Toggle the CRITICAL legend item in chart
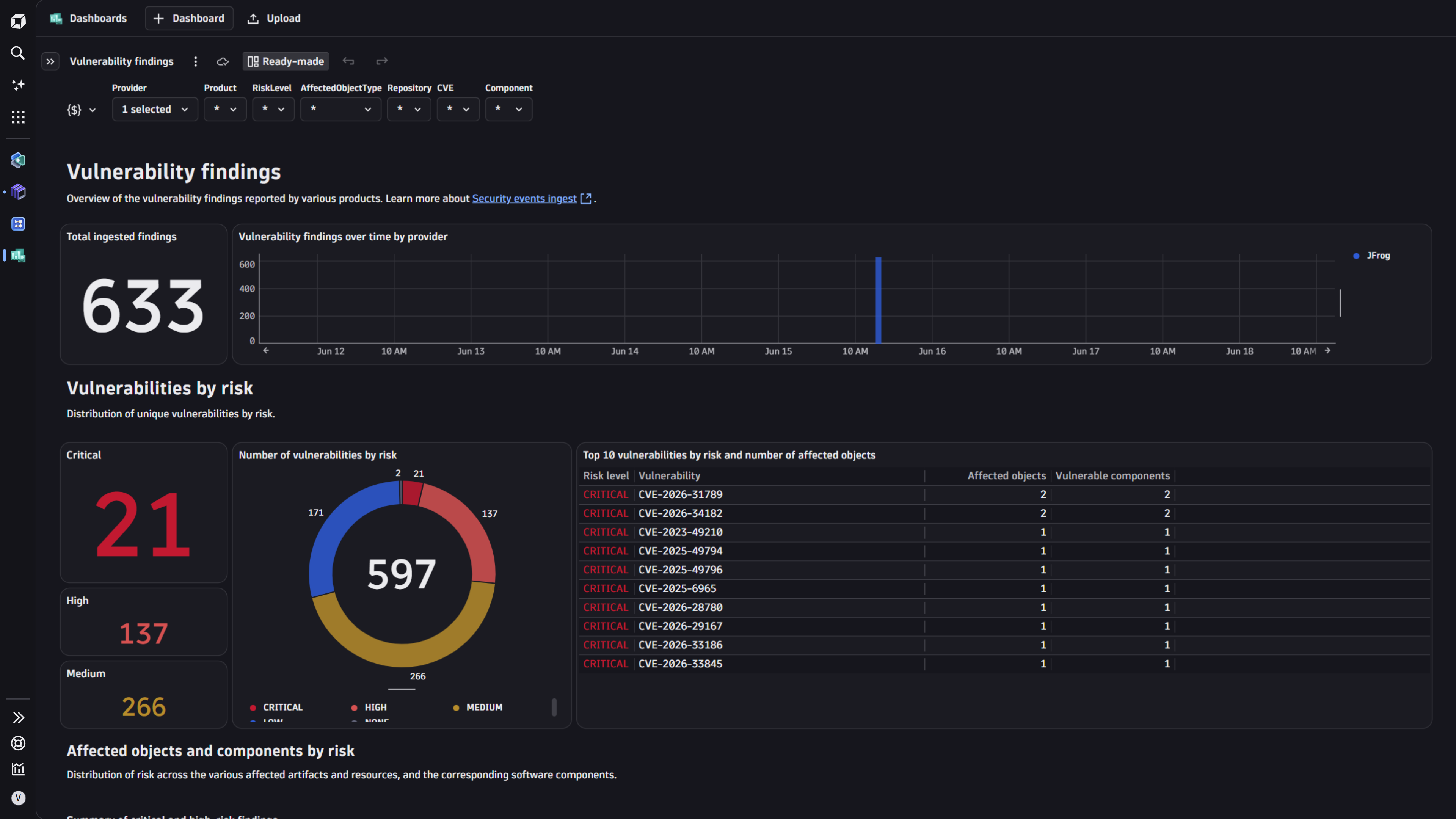 276,707
